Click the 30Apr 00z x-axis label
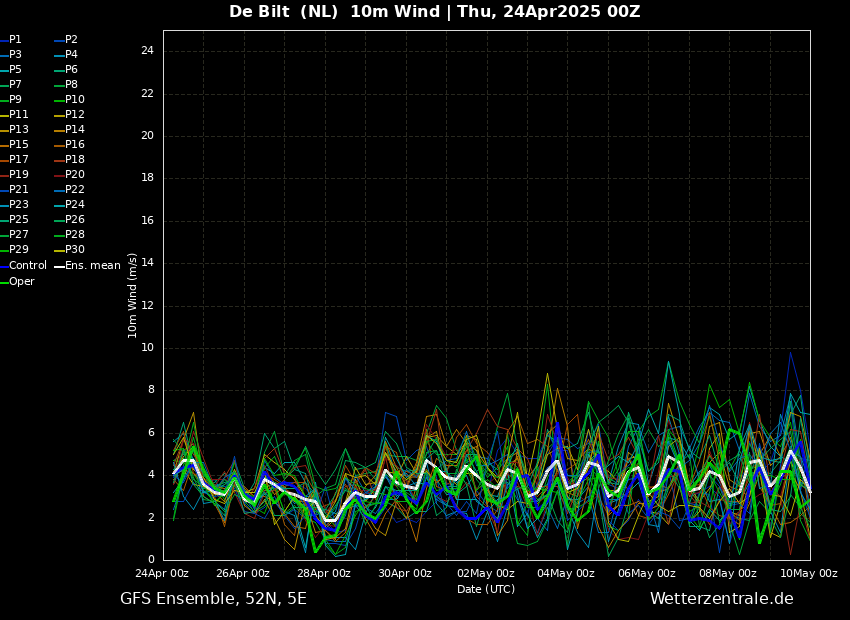 [x=405, y=574]
